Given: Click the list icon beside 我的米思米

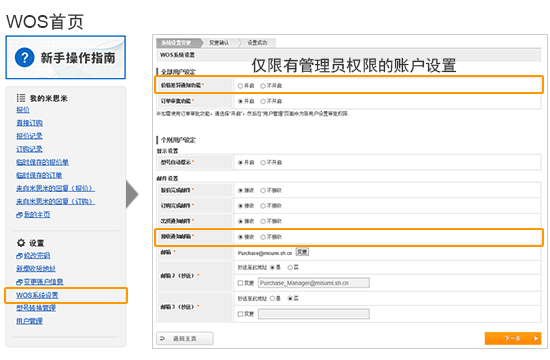Looking at the screenshot, I should 21,98.
